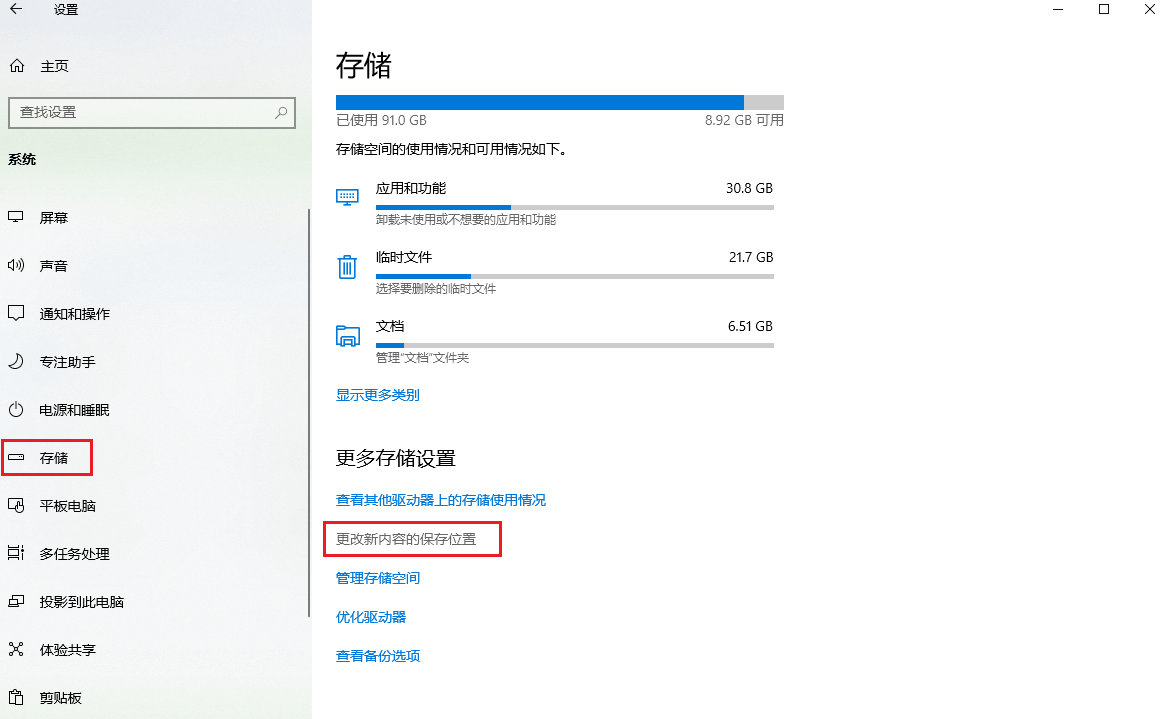The width and height of the screenshot is (1166, 719).
Task: Click the 临时文件 trash can icon
Action: 347,267
